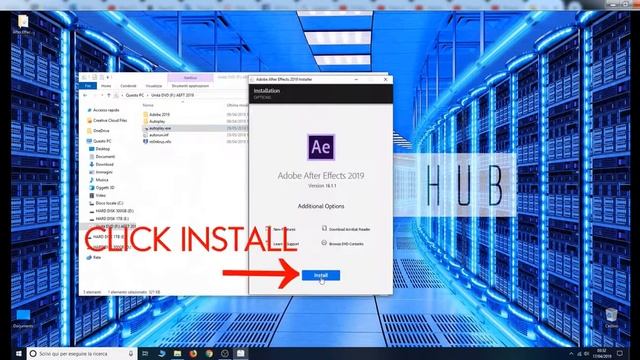The width and height of the screenshot is (640, 360).
Task: Sort files by Ultima modifica column
Action: pos(238,105)
